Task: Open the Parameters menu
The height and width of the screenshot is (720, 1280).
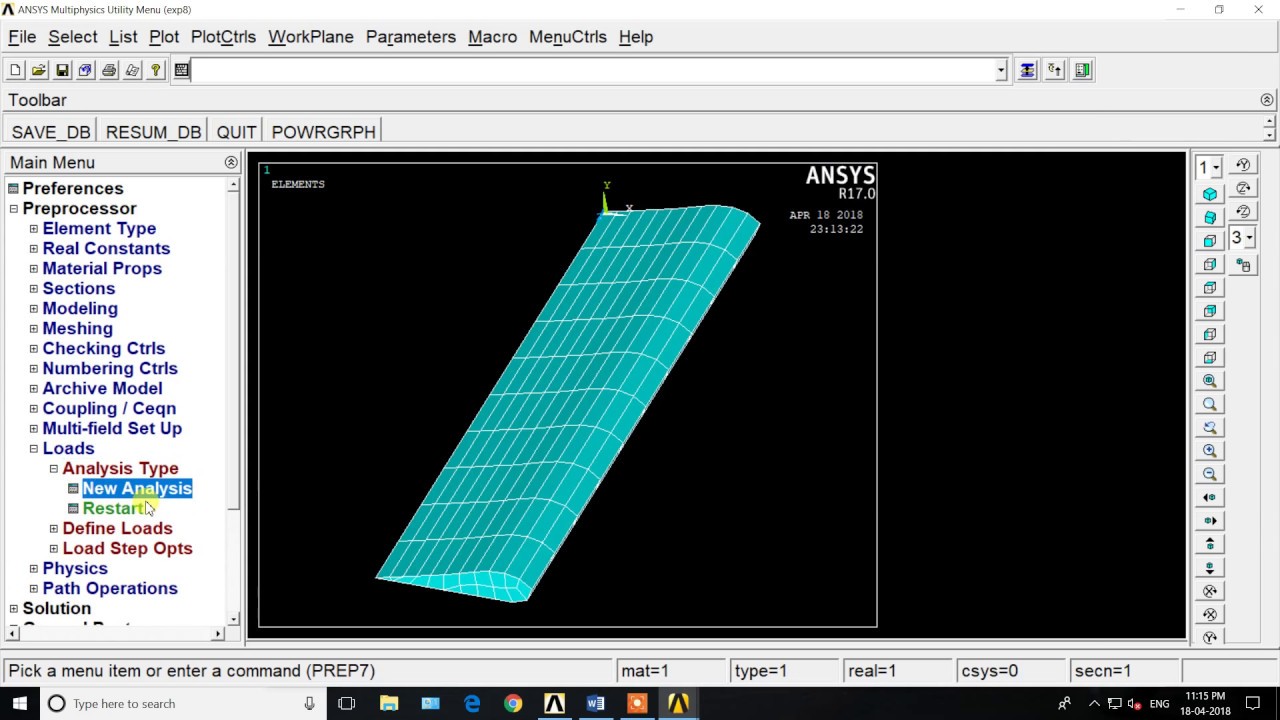Action: point(411,37)
